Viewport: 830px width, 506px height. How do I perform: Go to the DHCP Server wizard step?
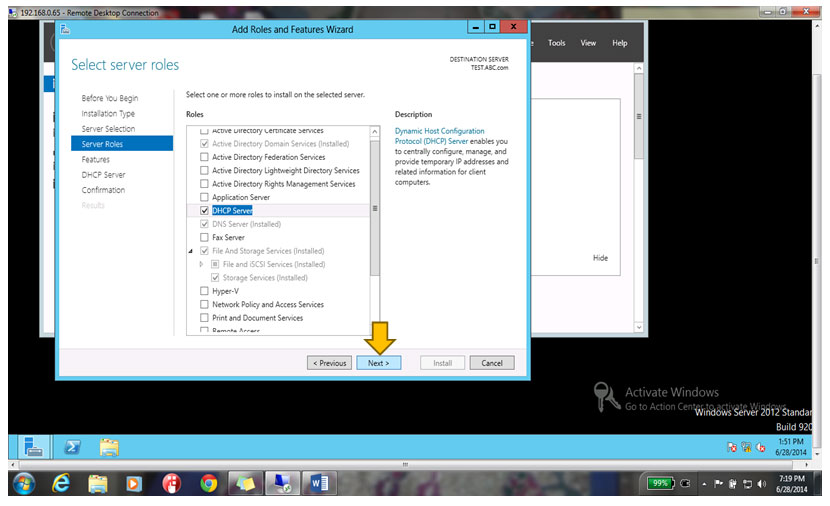coord(103,175)
